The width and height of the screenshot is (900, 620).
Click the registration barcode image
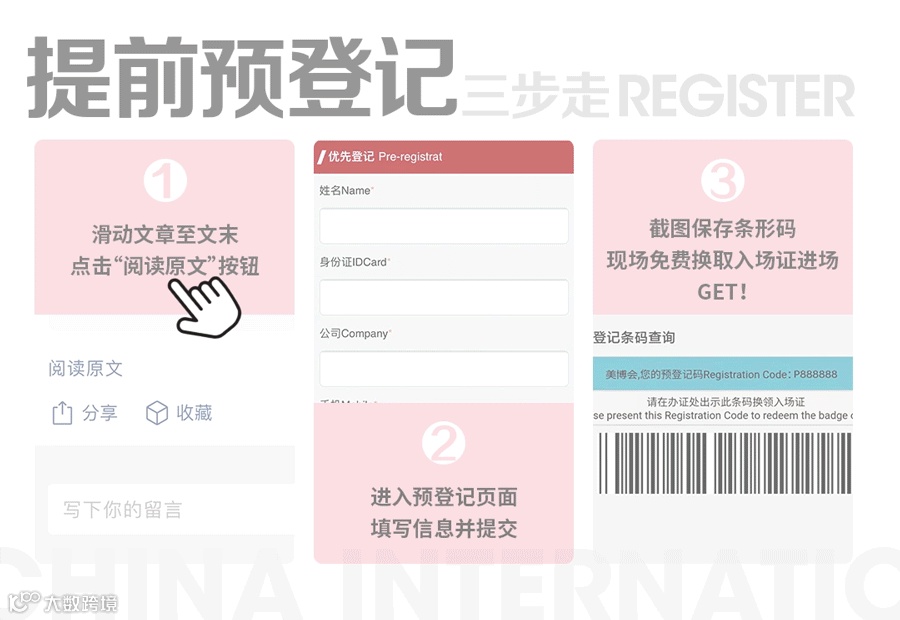click(x=725, y=463)
